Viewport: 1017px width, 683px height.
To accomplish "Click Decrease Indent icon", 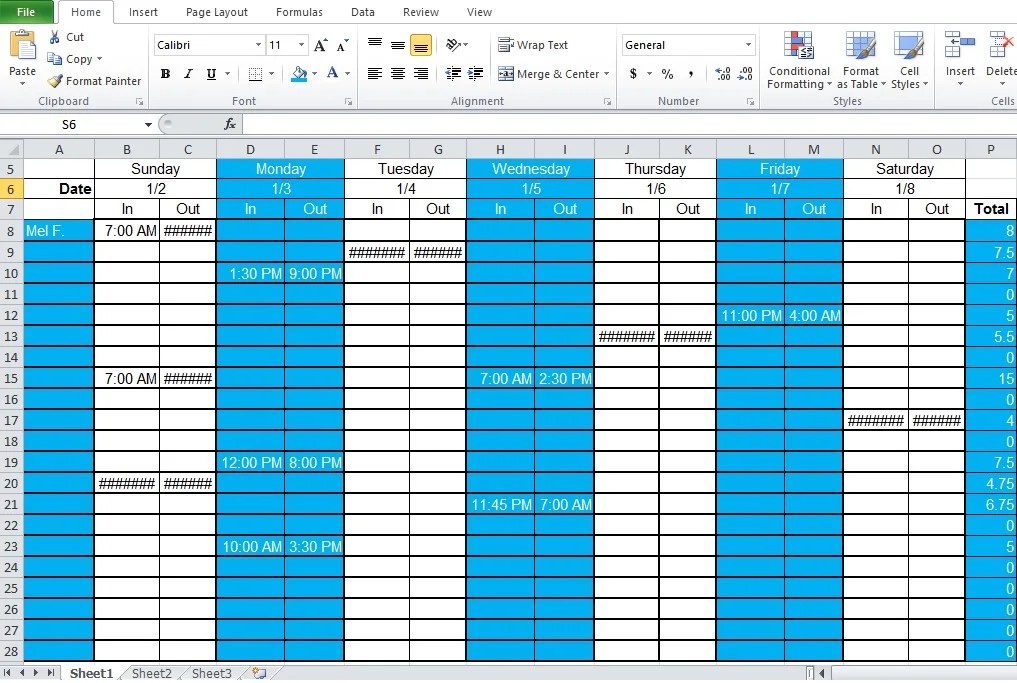I will tap(453, 74).
